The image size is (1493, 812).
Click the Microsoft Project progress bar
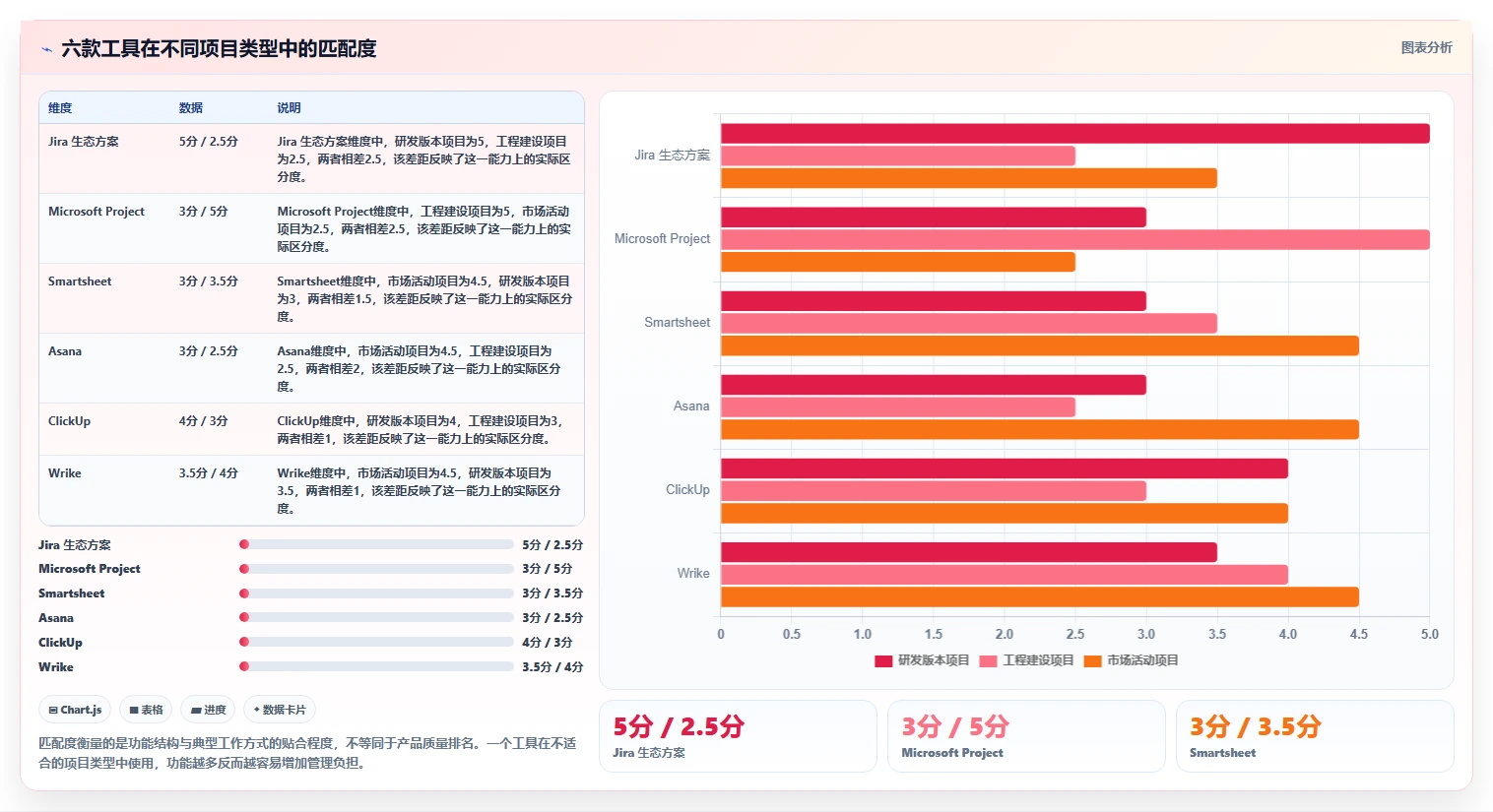[x=376, y=569]
